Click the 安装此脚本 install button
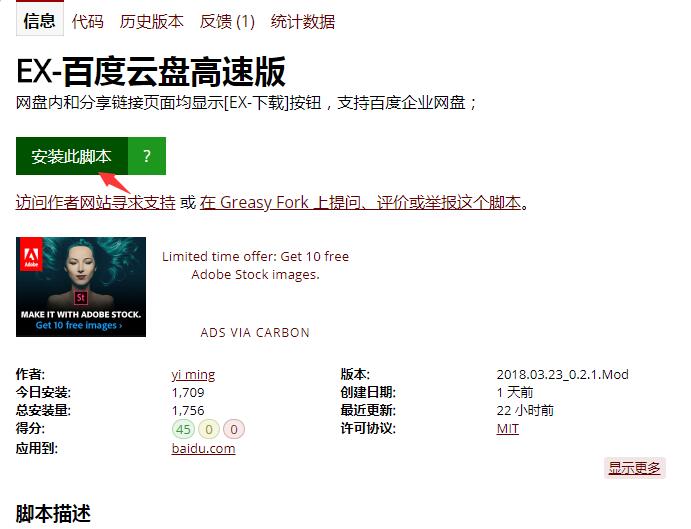 point(72,156)
